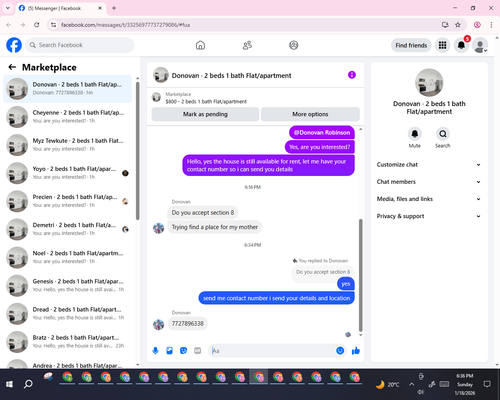Reload the page with browser refresh icon
The height and width of the screenshot is (400, 500).
coord(37,25)
